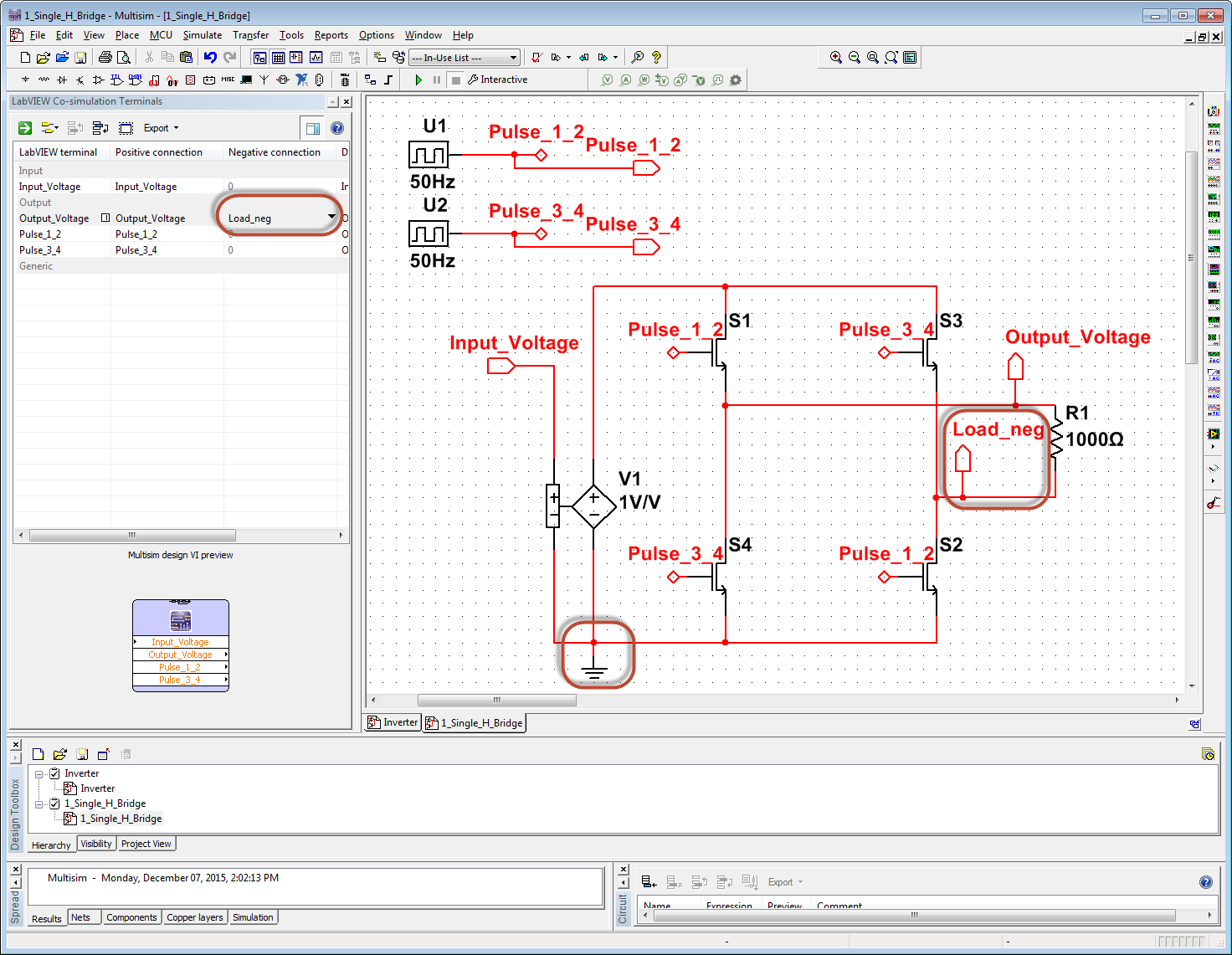Toggle the 1_Single_H_Bridge design checkbox
Viewport: 1232px width, 955px height.
pyautogui.click(x=54, y=804)
